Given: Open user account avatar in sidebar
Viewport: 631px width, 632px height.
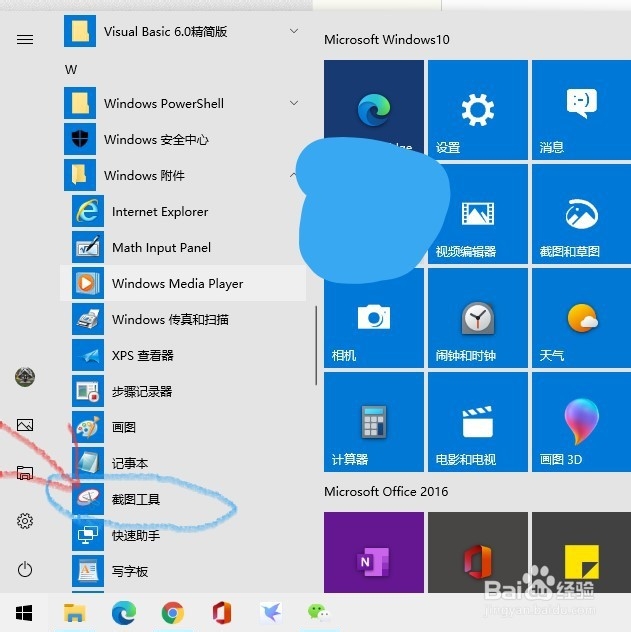Looking at the screenshot, I should click(x=25, y=377).
